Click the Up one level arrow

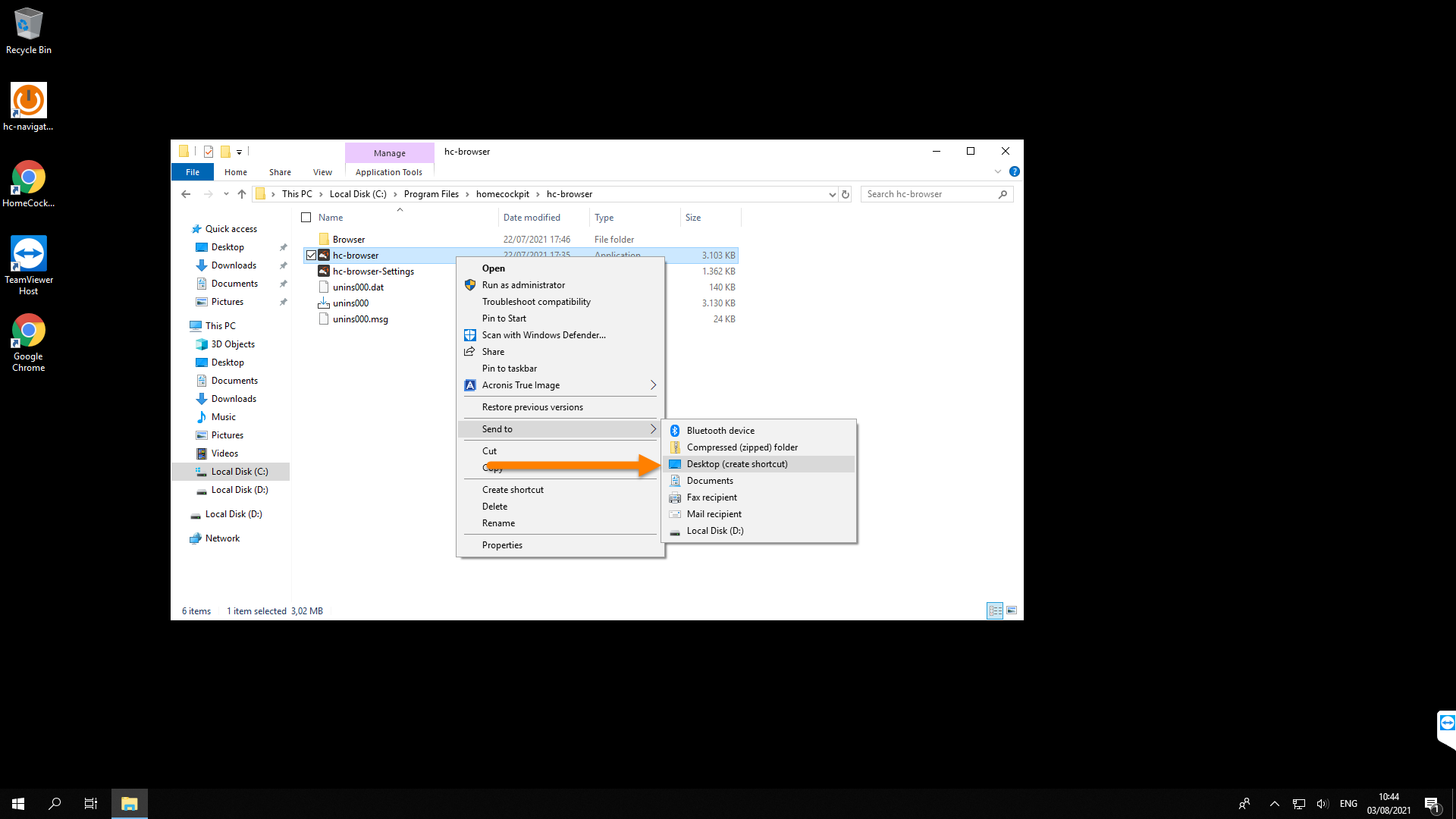(242, 194)
